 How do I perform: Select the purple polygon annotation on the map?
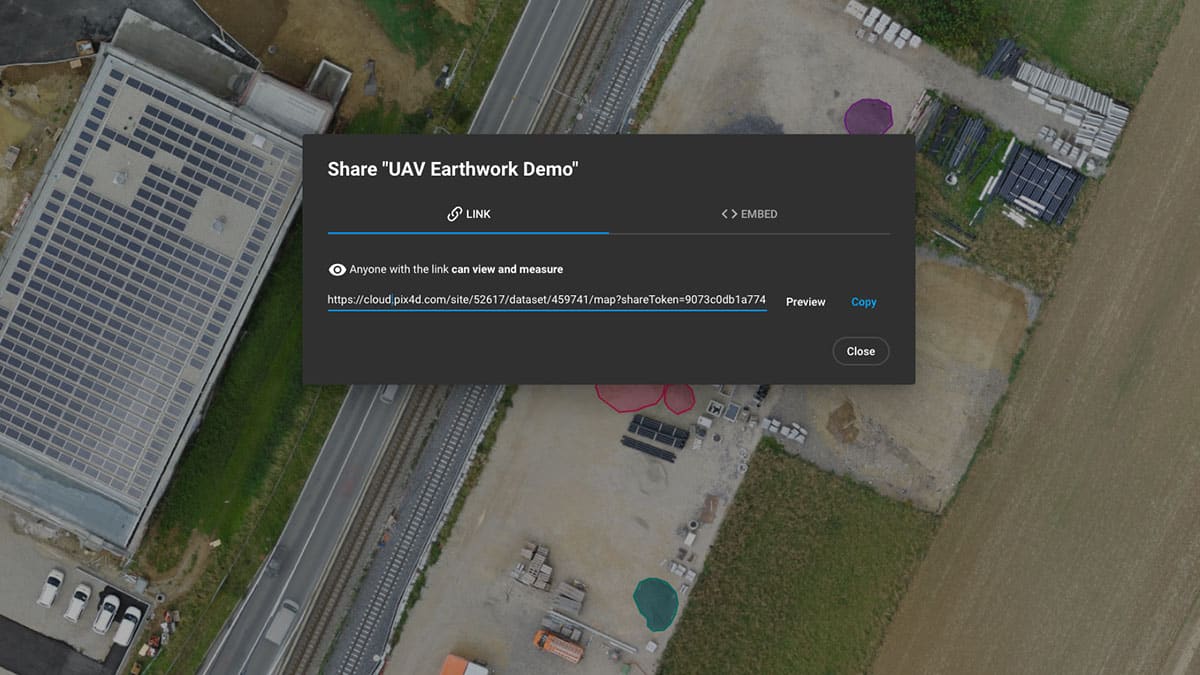tap(867, 116)
